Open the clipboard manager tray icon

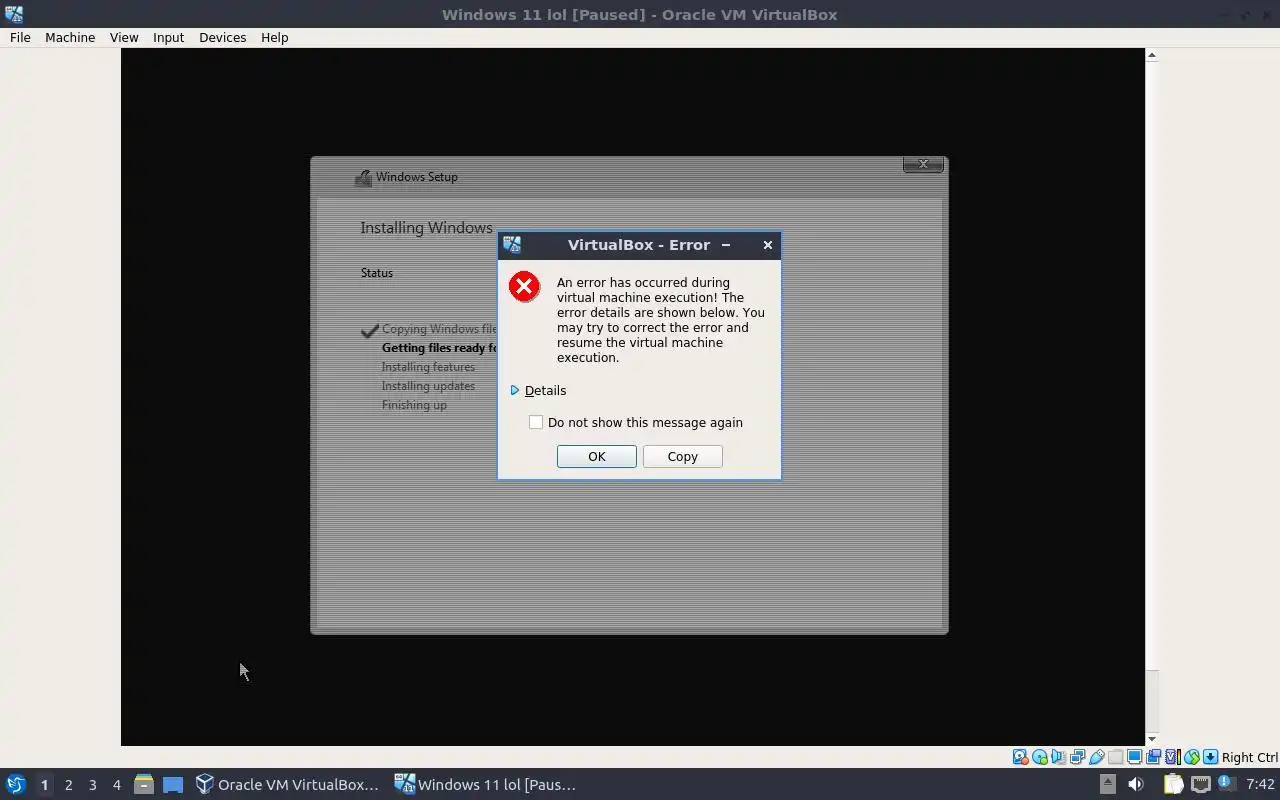1174,784
